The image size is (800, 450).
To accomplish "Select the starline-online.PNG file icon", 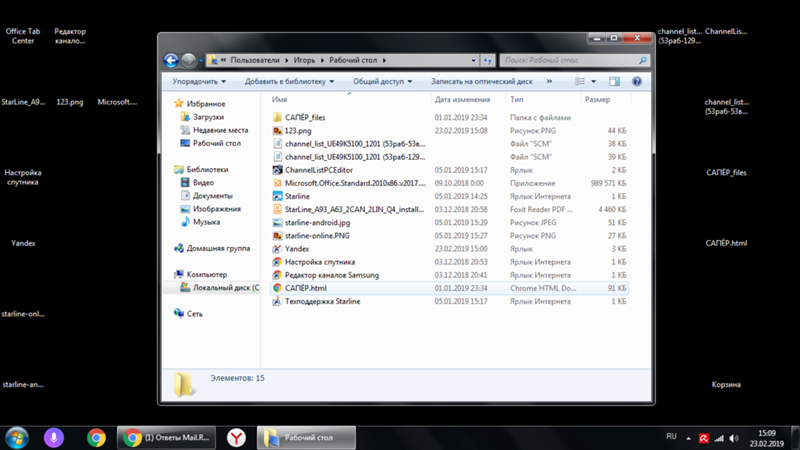I will pos(277,236).
